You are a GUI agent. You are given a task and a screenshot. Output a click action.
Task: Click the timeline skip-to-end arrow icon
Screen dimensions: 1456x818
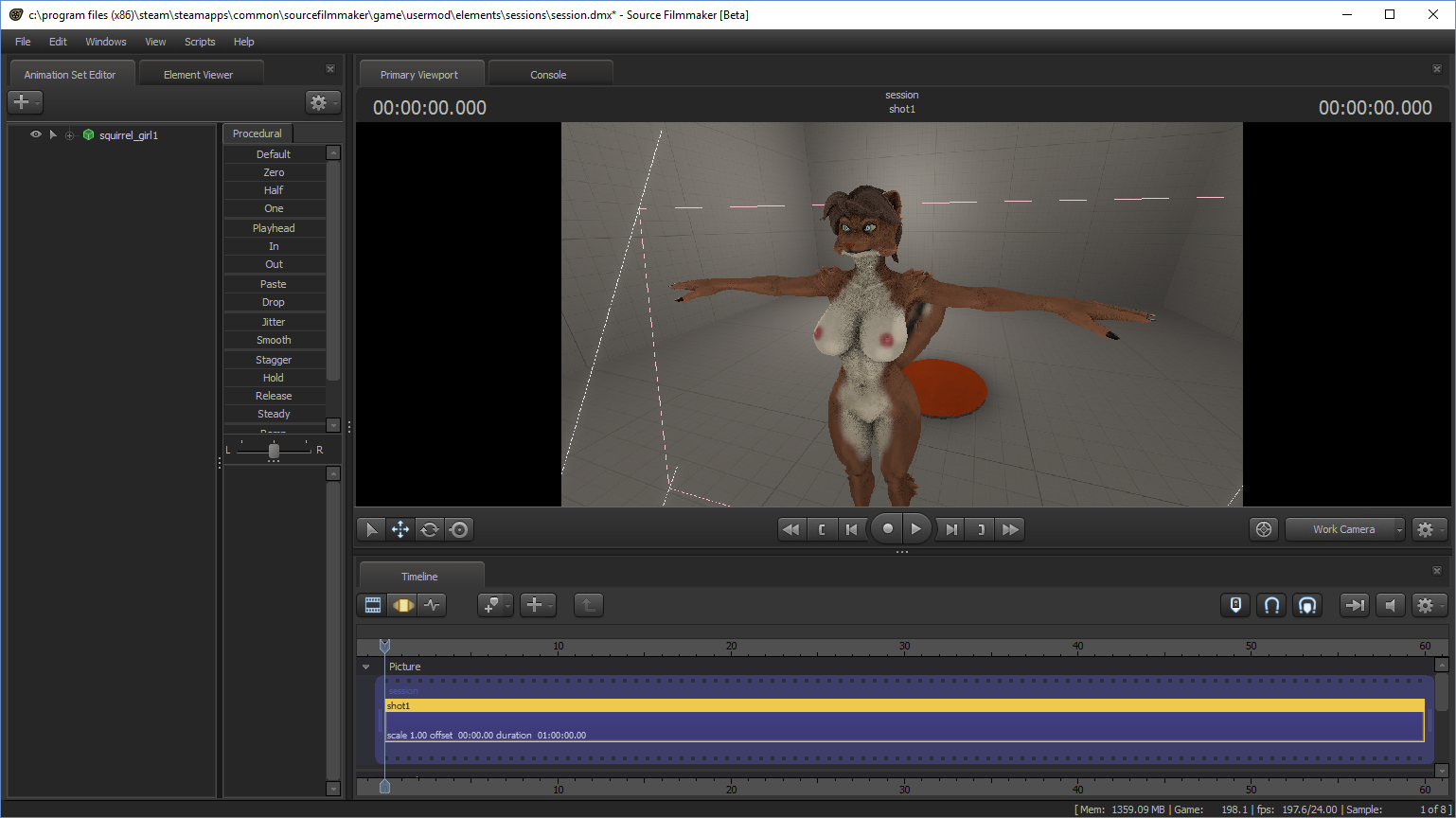tap(1355, 605)
